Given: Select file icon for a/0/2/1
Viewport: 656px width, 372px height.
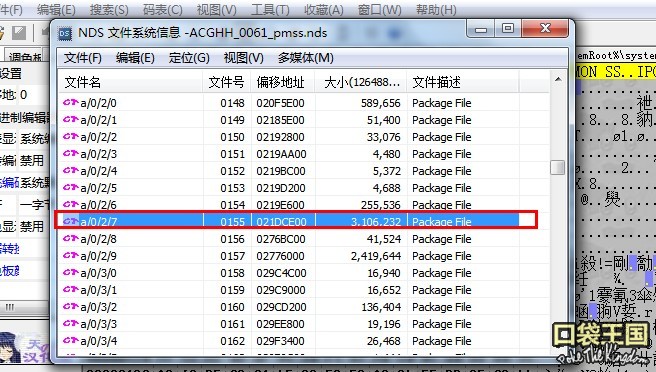Looking at the screenshot, I should point(71,120).
